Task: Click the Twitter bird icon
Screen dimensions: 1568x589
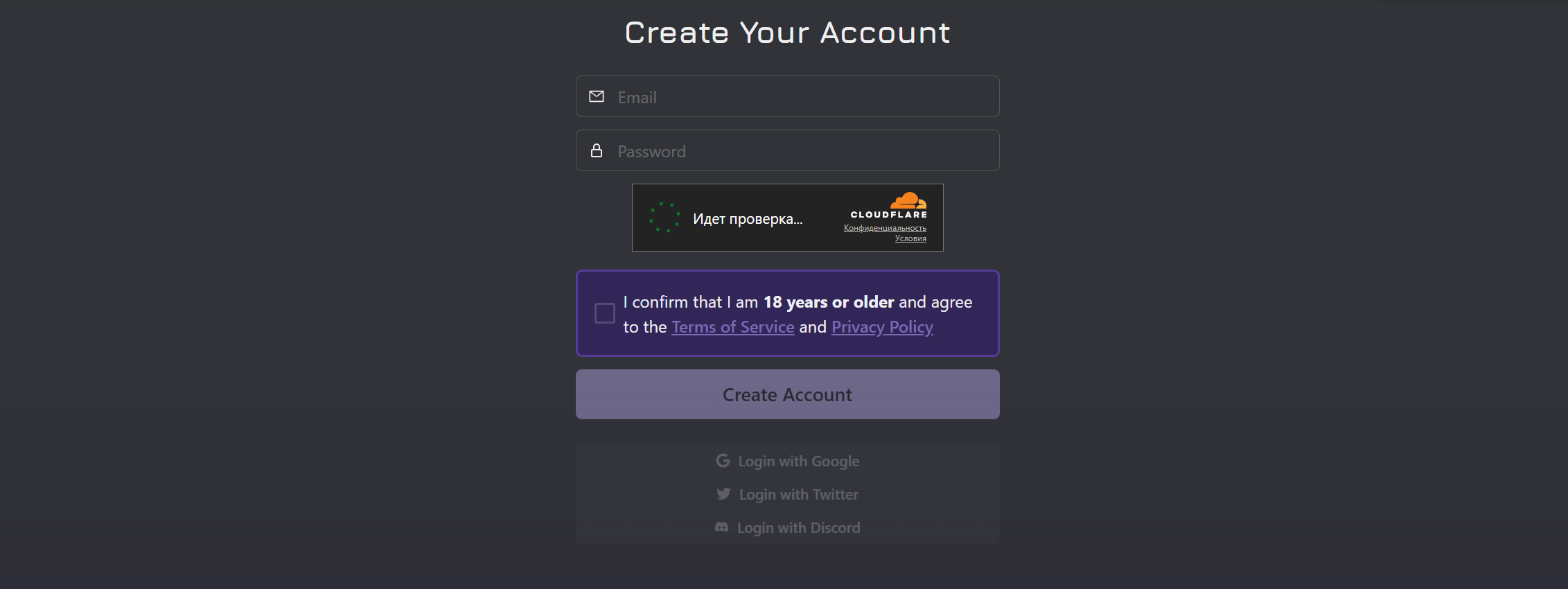Action: click(x=723, y=494)
